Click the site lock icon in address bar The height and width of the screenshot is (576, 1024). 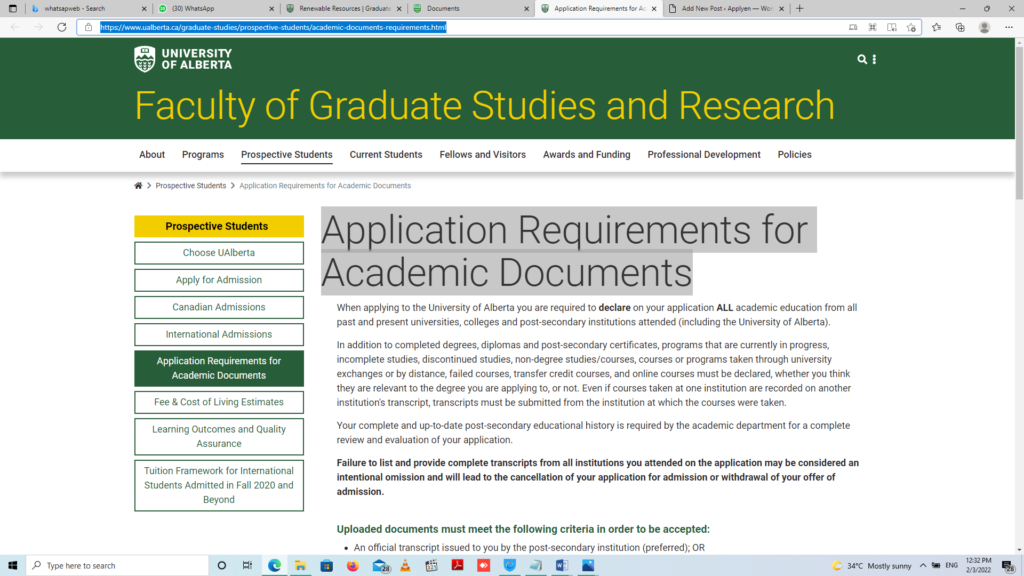88,27
